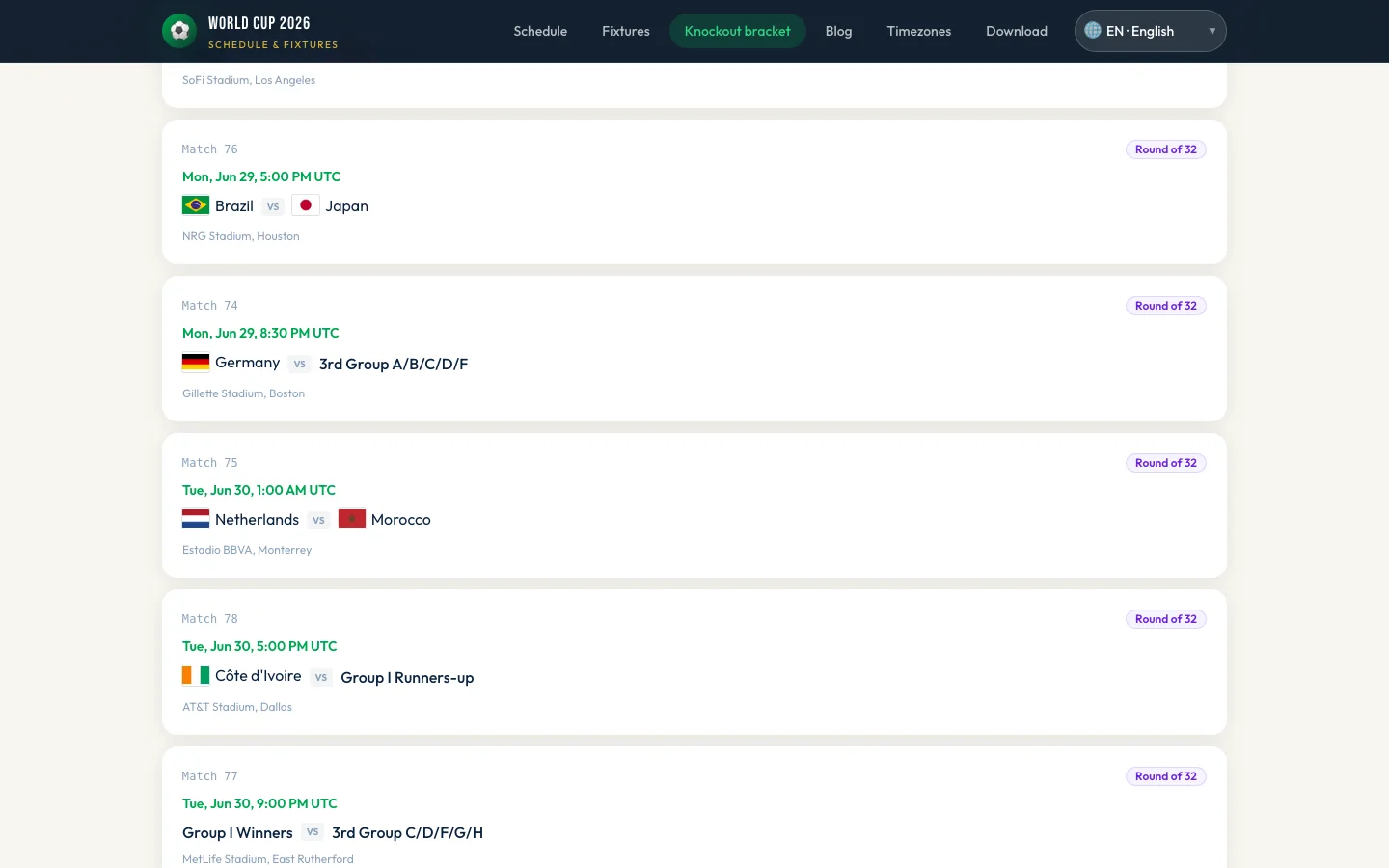Click the Match 77 label
The width and height of the screenshot is (1389, 868).
(210, 776)
